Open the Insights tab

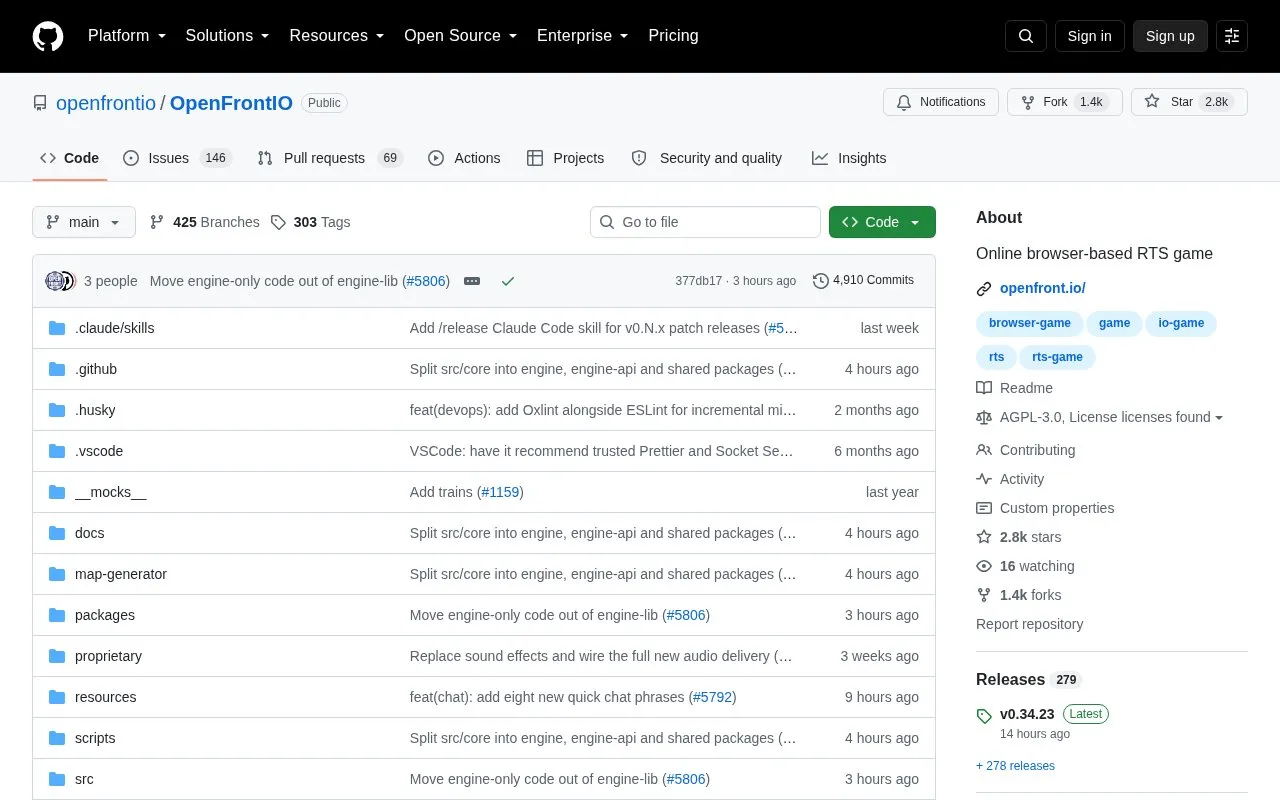coord(849,158)
